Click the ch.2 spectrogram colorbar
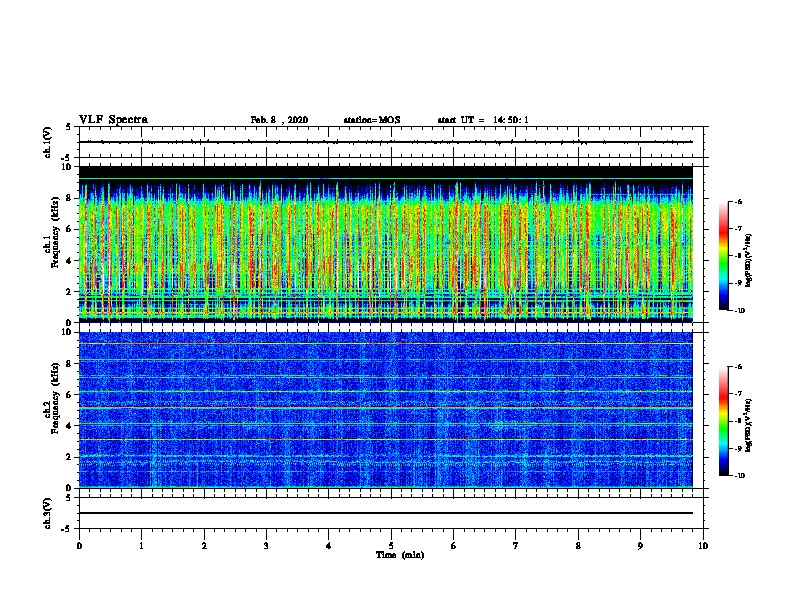The height and width of the screenshot is (612, 792). [723, 421]
